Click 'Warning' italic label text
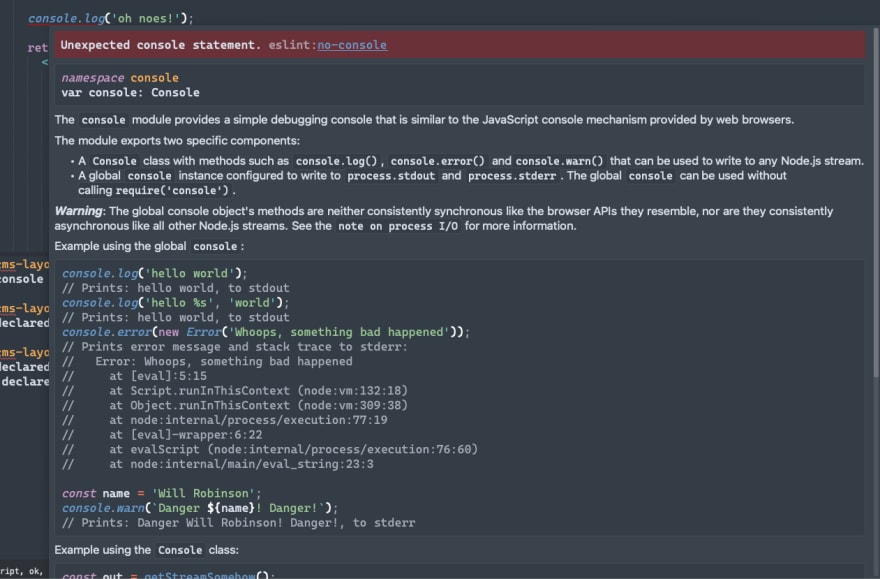Viewport: 880px width, 579px height. 79,212
